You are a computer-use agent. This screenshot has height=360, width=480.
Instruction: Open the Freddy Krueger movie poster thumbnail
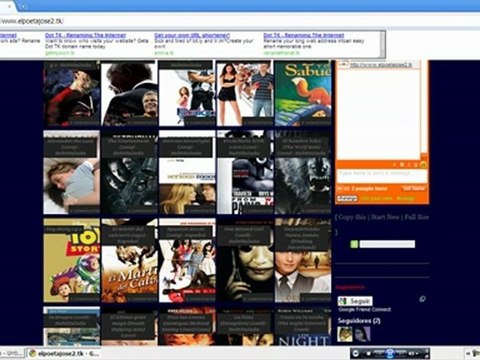pyautogui.click(x=72, y=93)
